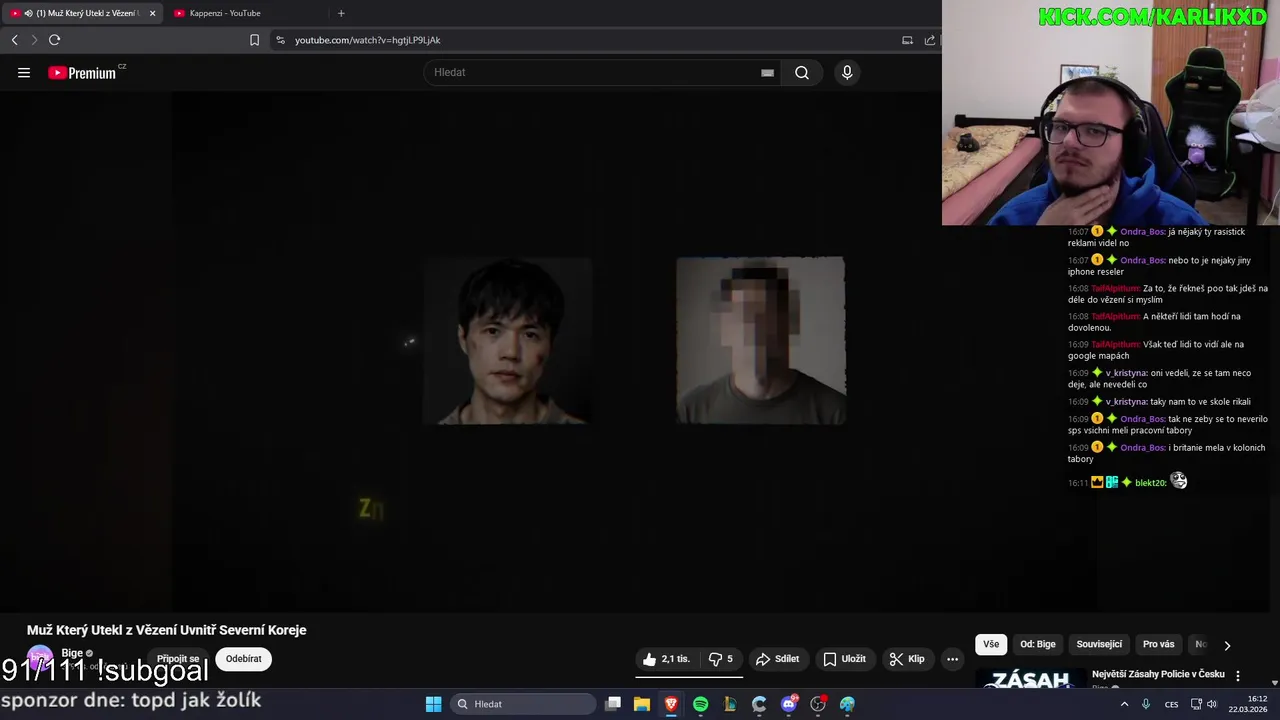This screenshot has height=720, width=1280.
Task: Open League of Legends taskbar icon
Action: tap(730, 704)
